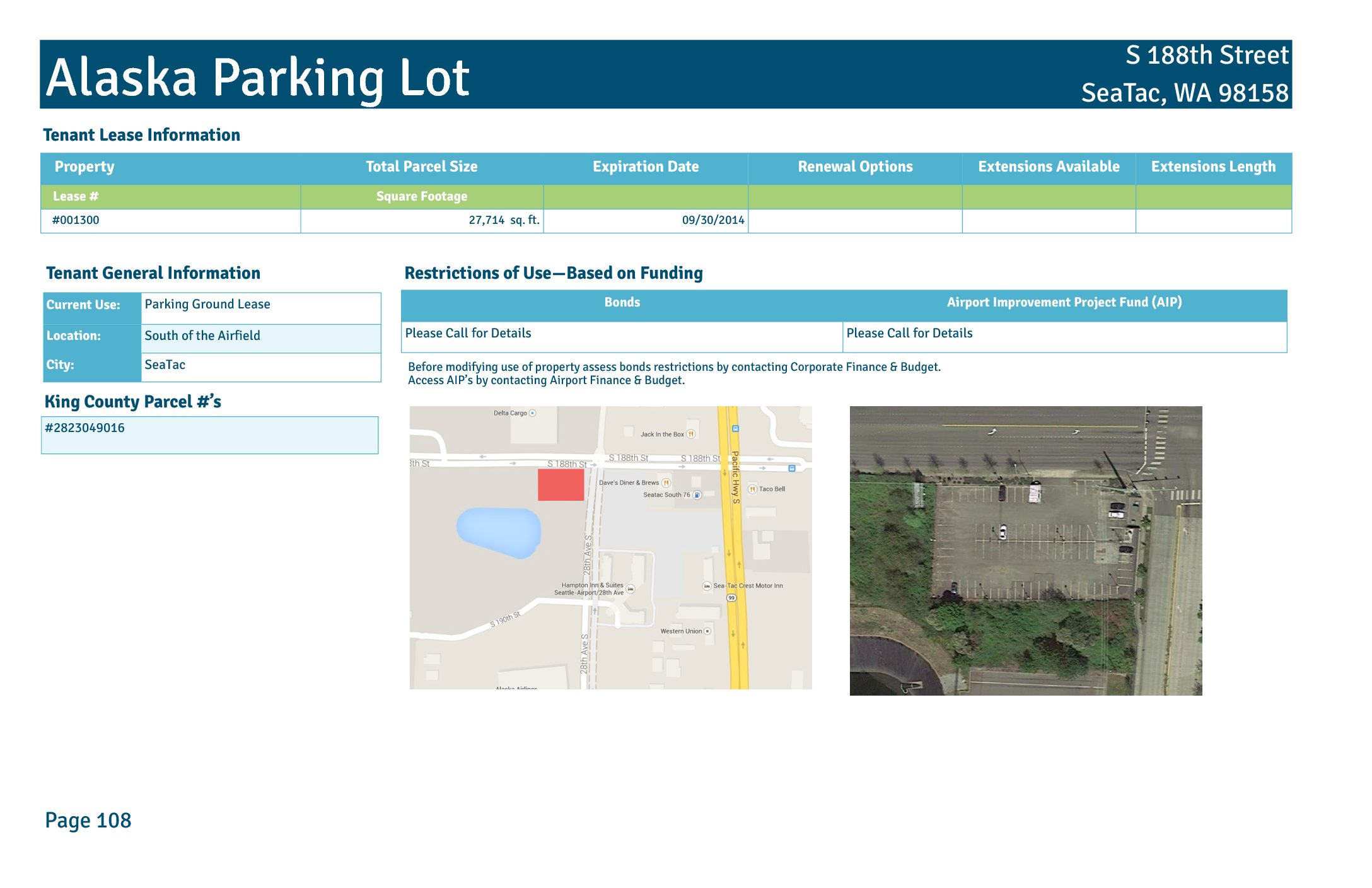Click the aerial photo of the parking lot
The image size is (1372, 888).
(x=1025, y=551)
